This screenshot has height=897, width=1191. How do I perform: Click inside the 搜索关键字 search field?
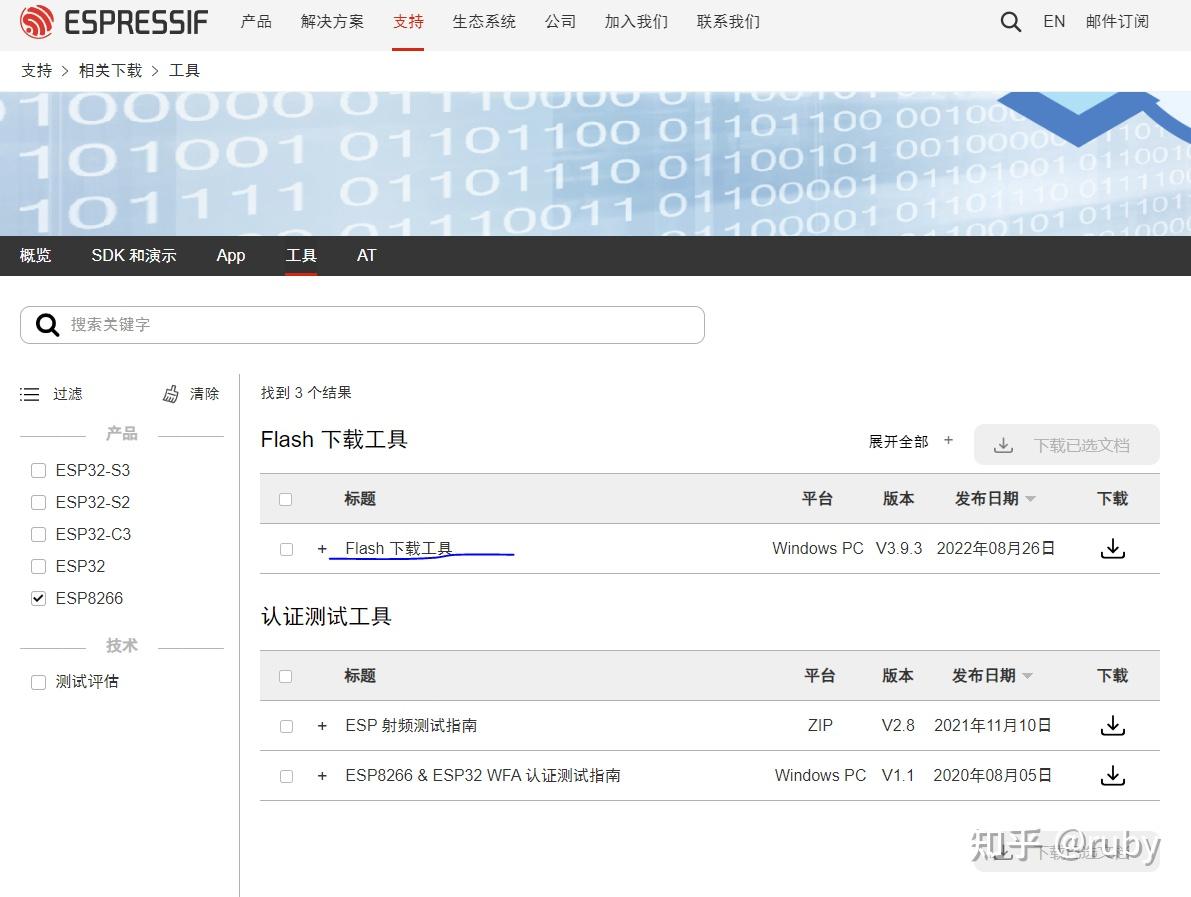pyautogui.click(x=300, y=324)
